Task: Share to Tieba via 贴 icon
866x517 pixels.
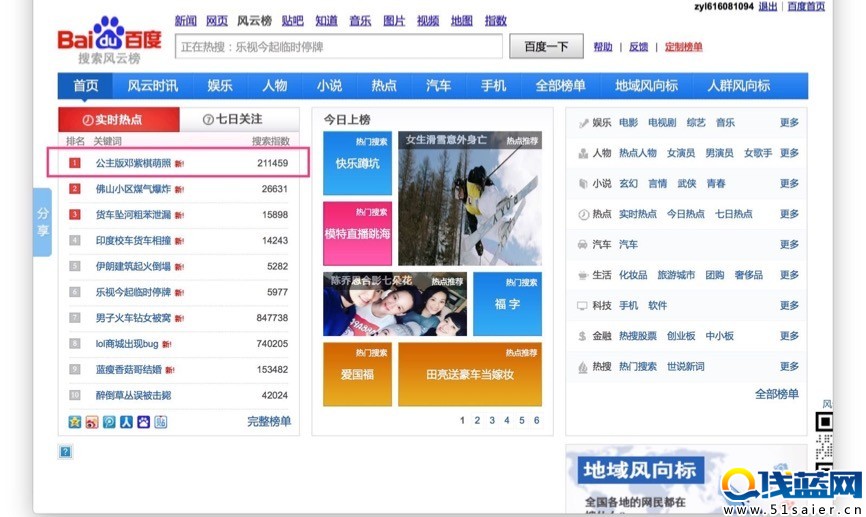Action: 160,422
